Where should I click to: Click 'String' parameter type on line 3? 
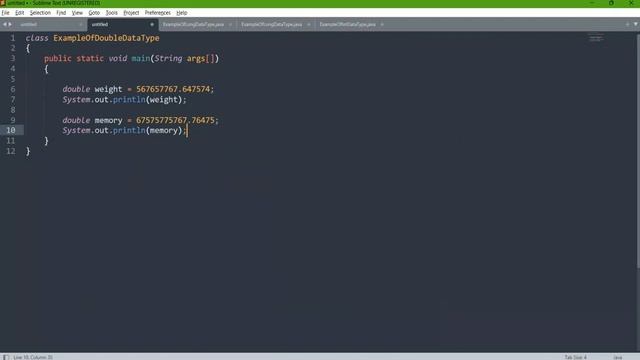click(x=168, y=58)
